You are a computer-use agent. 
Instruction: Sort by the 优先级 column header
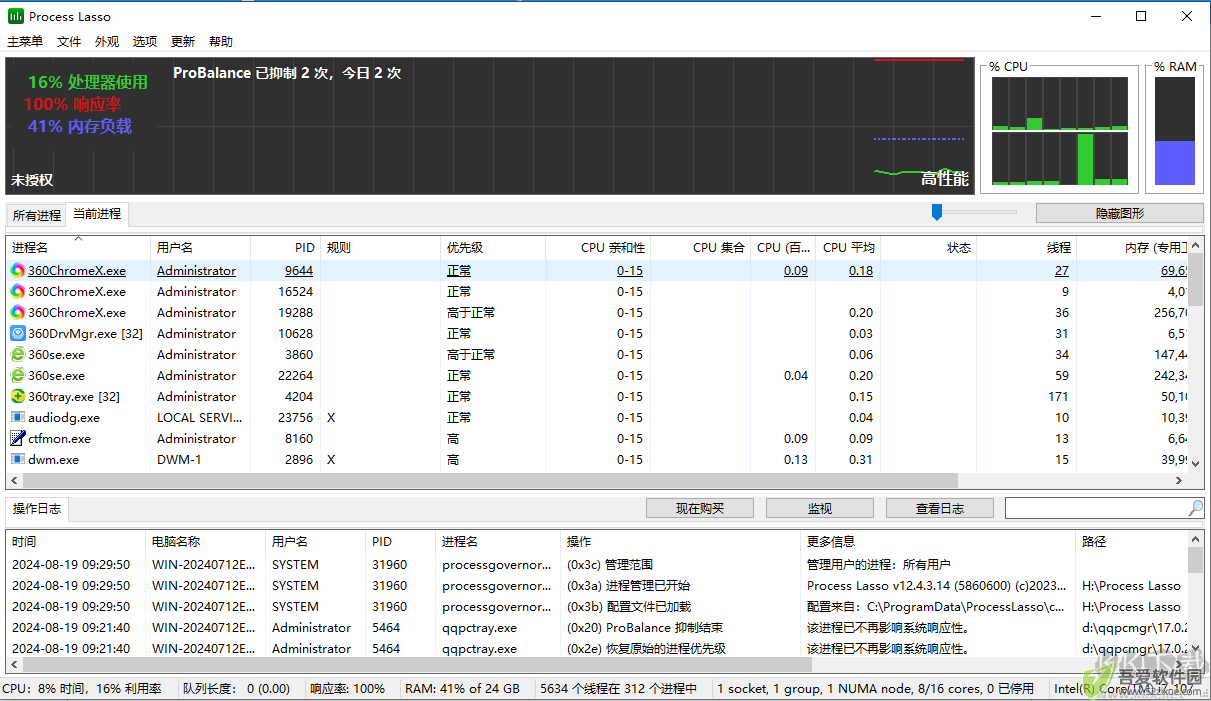pos(493,247)
